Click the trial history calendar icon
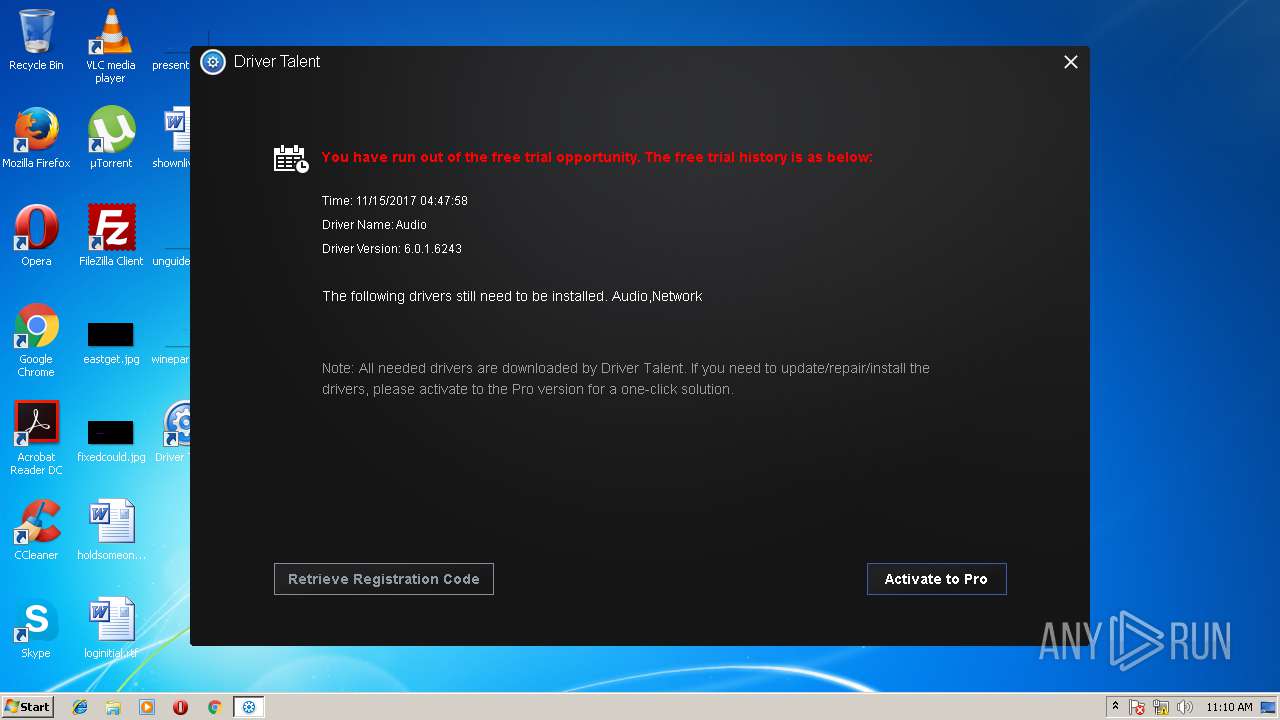This screenshot has width=1280, height=720. tap(291, 159)
